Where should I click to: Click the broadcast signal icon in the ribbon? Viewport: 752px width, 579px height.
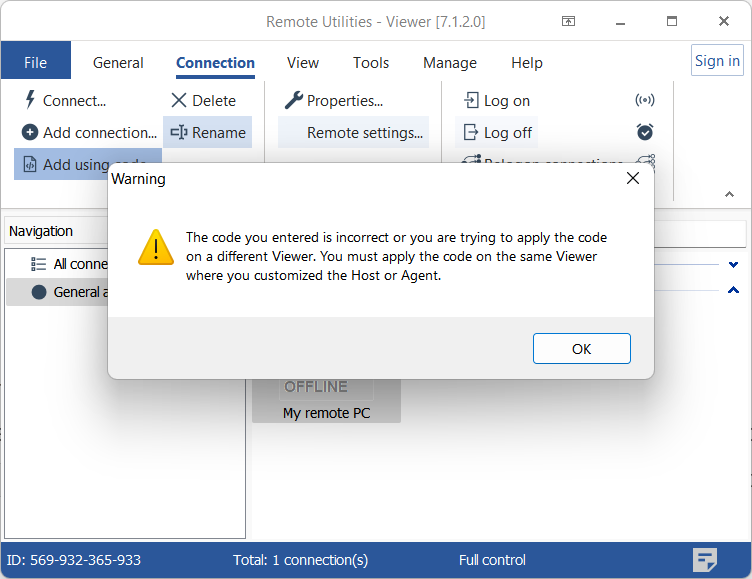[645, 100]
